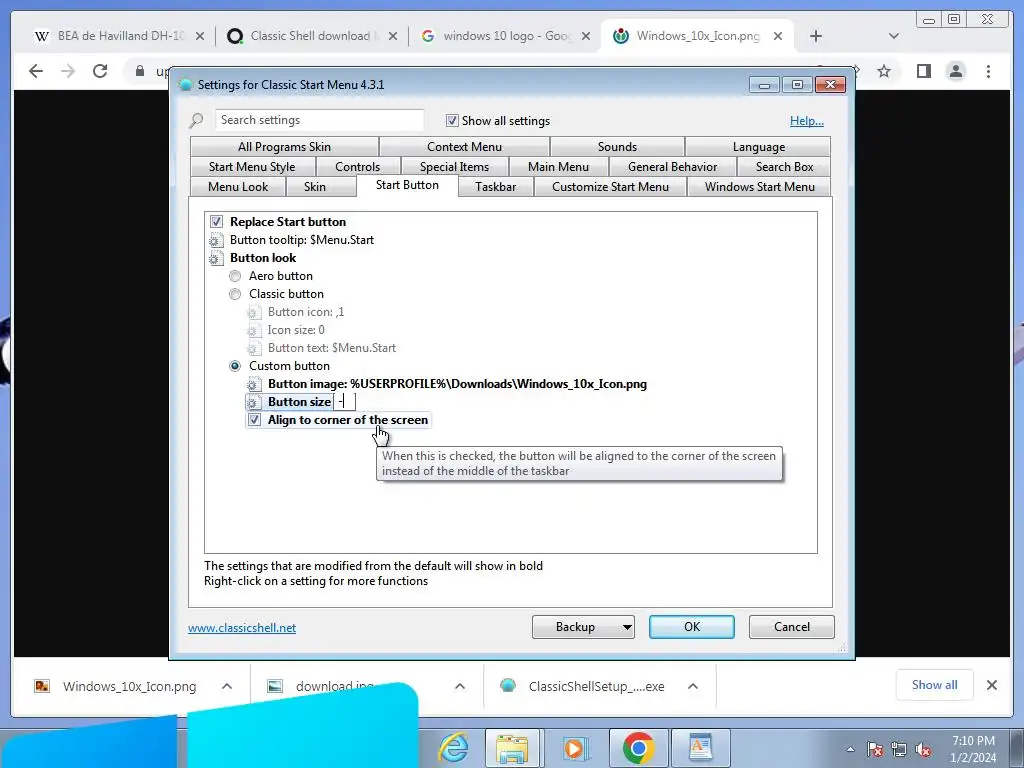Screen dimensions: 1024x768
Task: Open the Help... link
Action: pos(807,121)
